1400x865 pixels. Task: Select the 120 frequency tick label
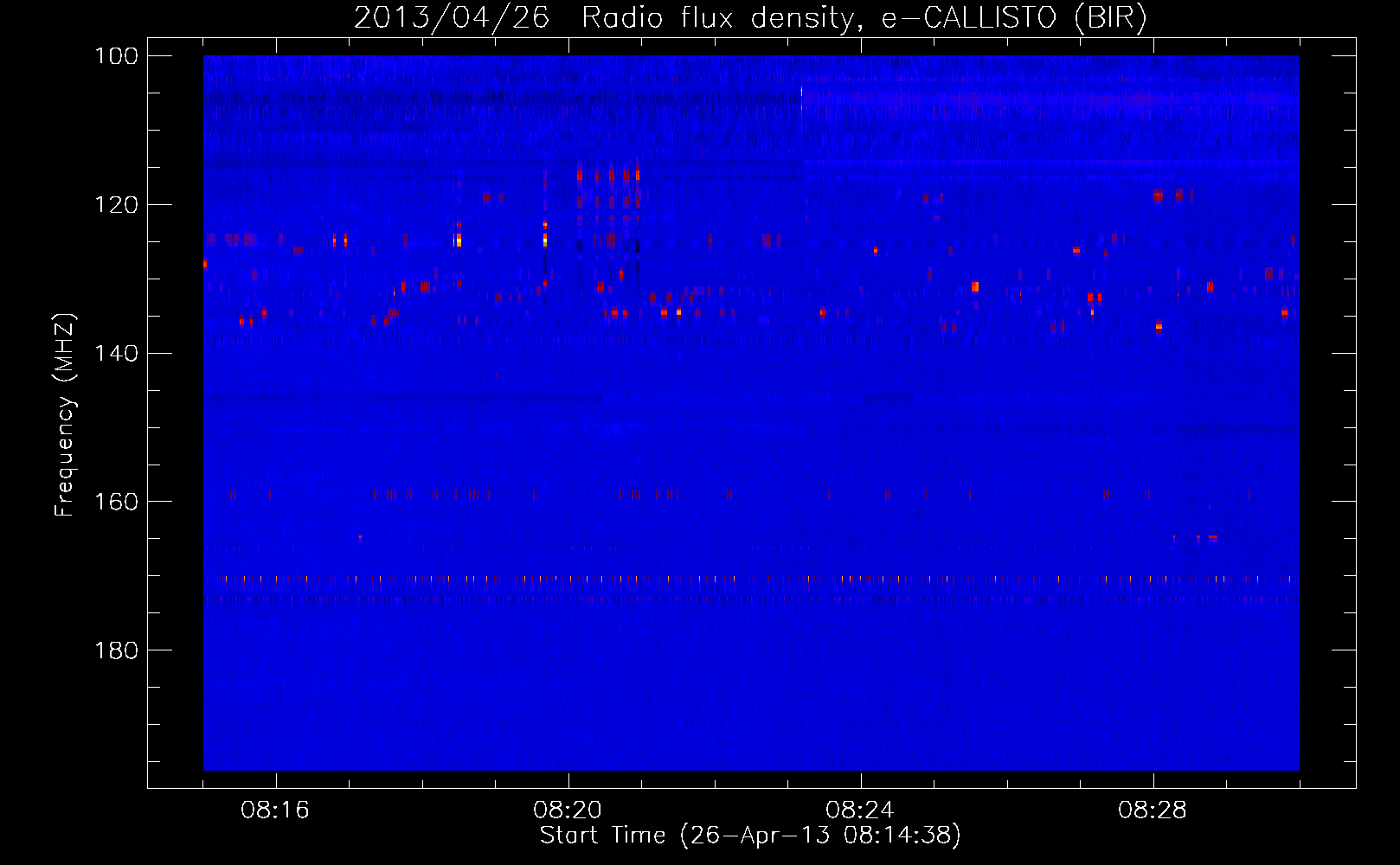tap(115, 205)
